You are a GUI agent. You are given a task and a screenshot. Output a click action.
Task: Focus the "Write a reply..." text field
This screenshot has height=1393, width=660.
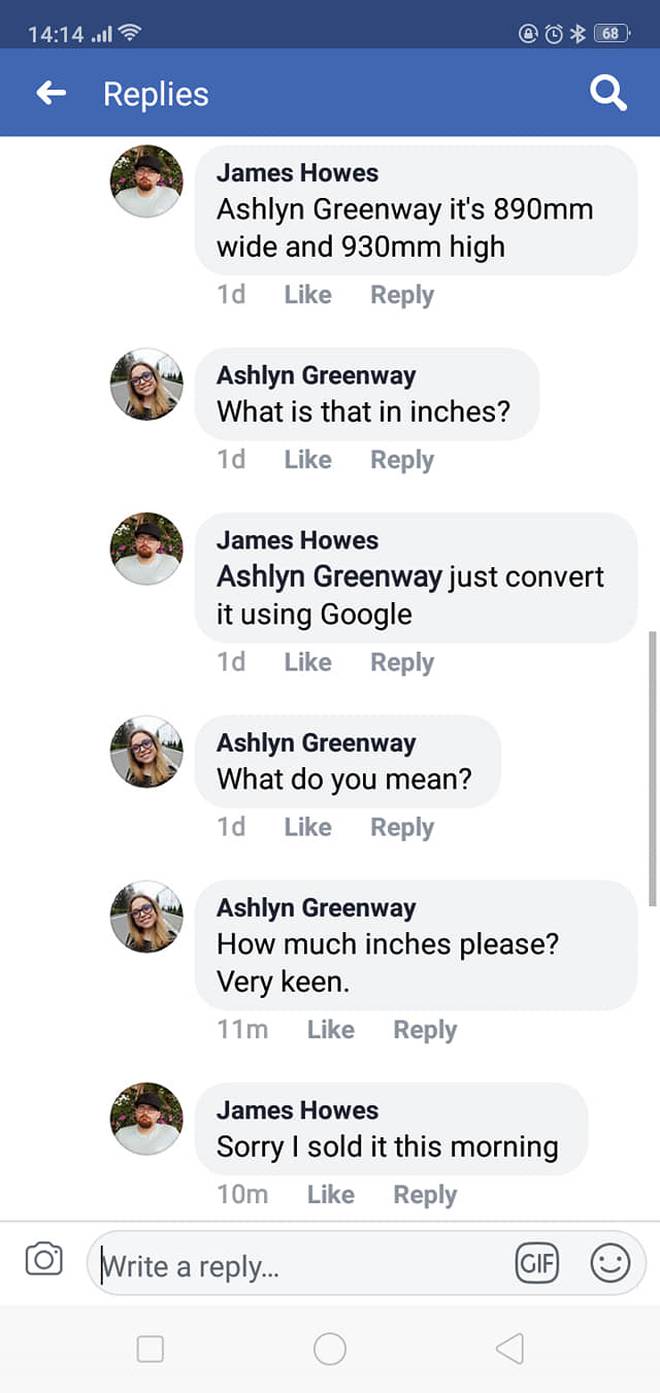300,1266
